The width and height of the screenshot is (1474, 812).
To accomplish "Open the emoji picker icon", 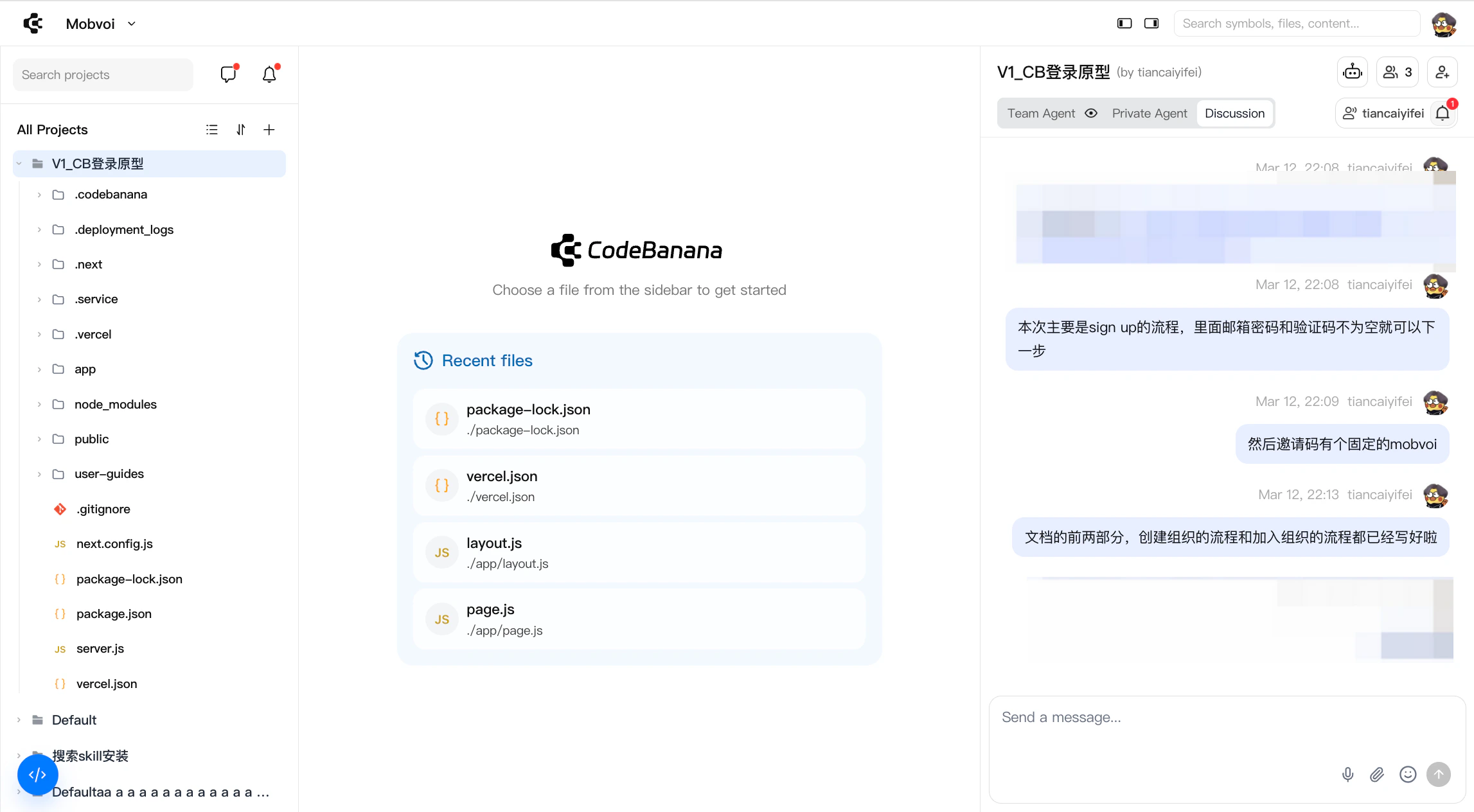I will (x=1407, y=774).
